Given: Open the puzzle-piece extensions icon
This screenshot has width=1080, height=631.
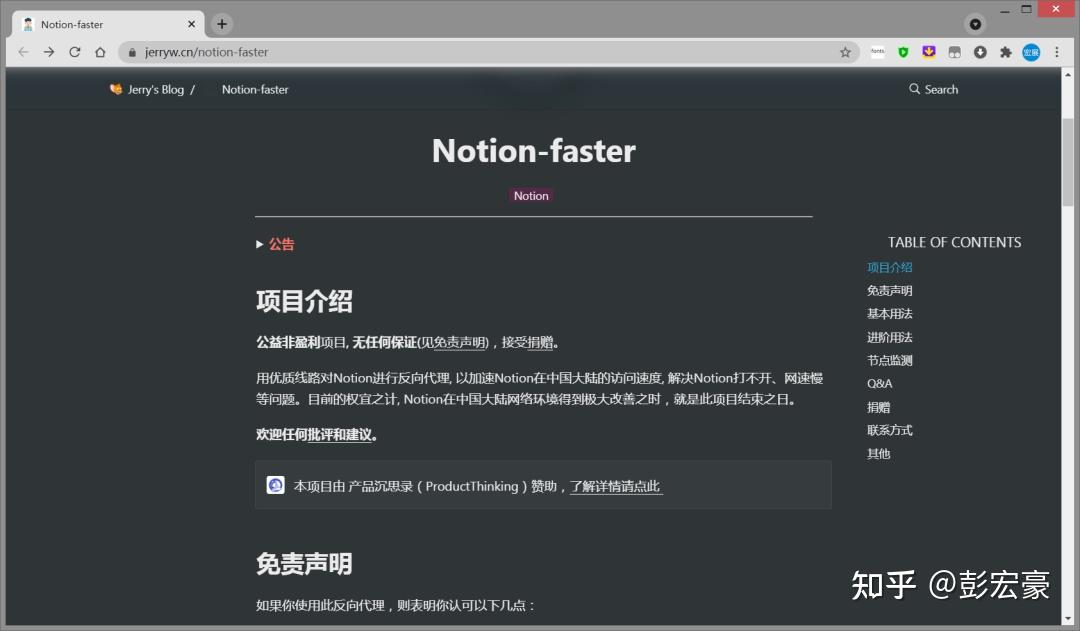Looking at the screenshot, I should [1005, 52].
